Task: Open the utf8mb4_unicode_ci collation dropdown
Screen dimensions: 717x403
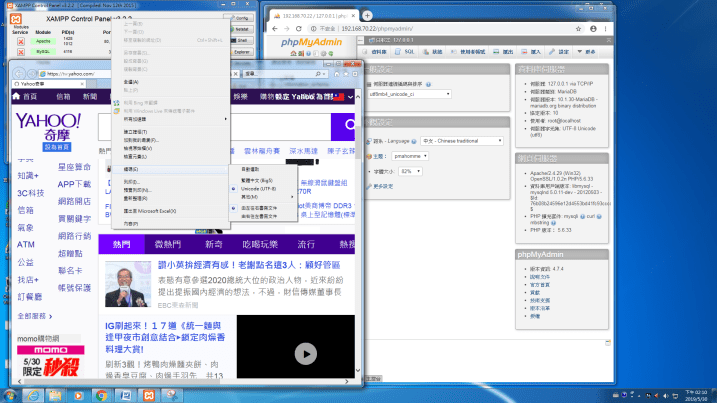Action: tap(410, 93)
